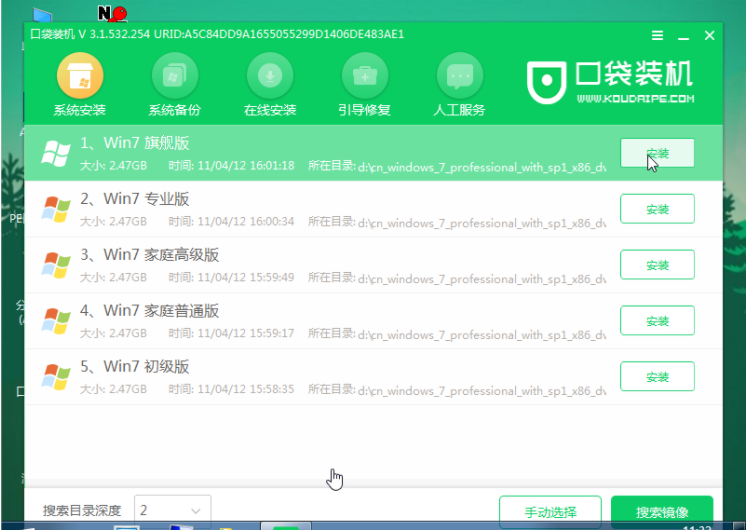Open the desktop computer icon at top left
The width and height of the screenshot is (746, 530).
click(42, 15)
